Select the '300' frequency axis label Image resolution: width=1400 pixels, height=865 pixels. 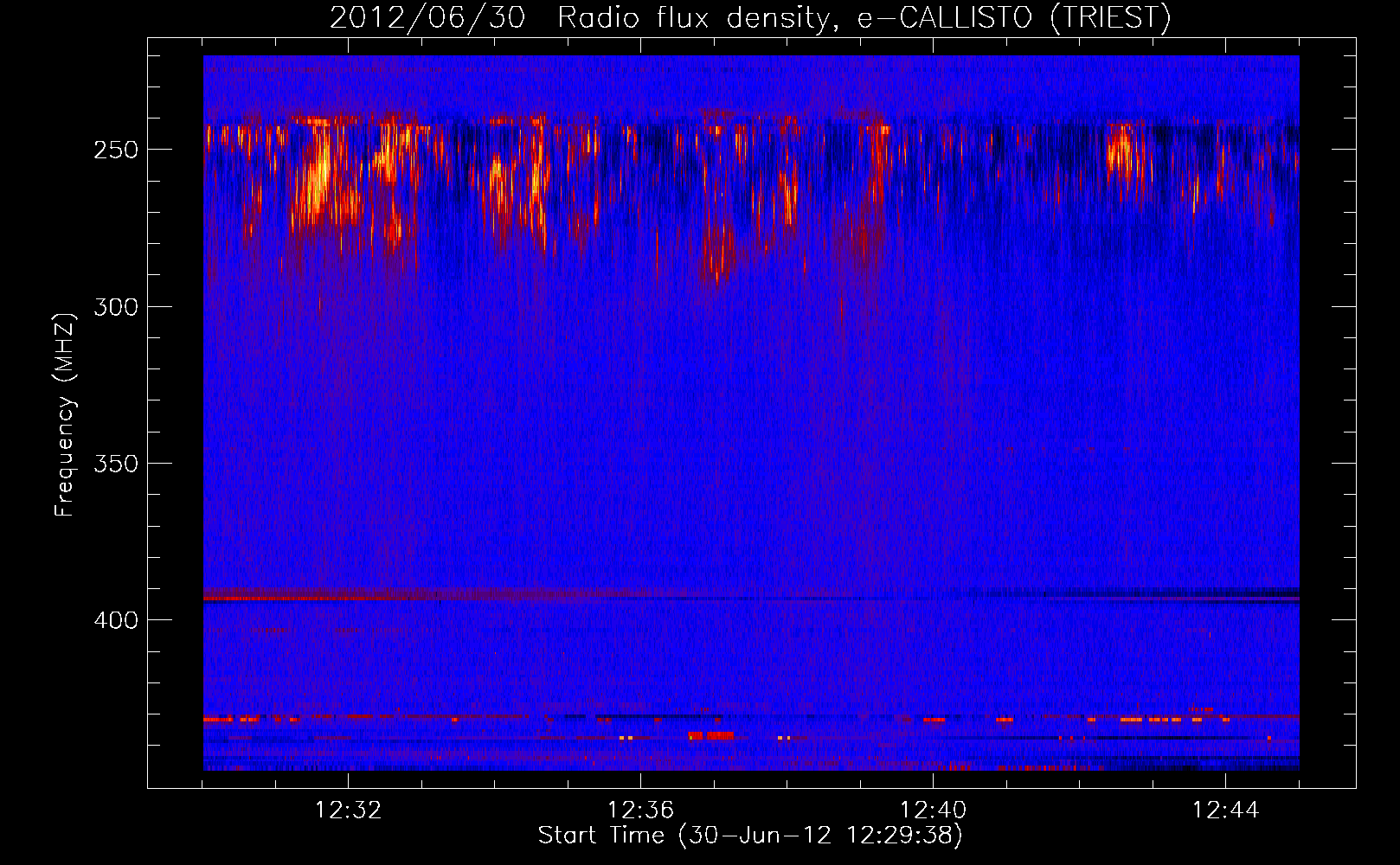[x=116, y=307]
